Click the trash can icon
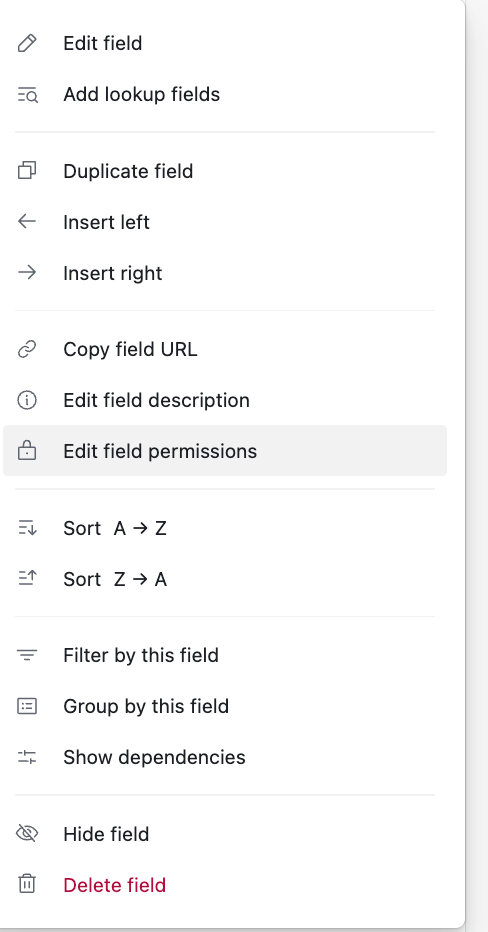This screenshot has height=932, width=488. tap(27, 884)
